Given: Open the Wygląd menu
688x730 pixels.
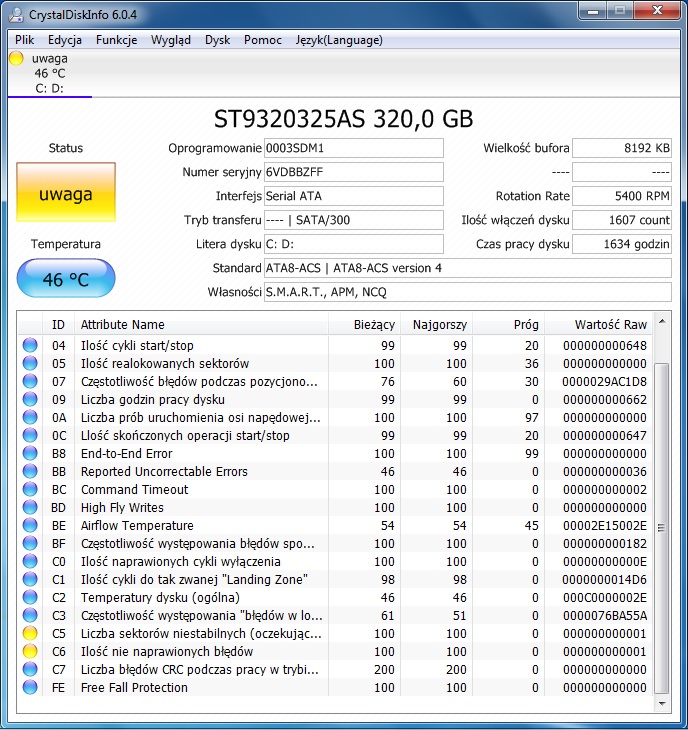Looking at the screenshot, I should point(171,40).
